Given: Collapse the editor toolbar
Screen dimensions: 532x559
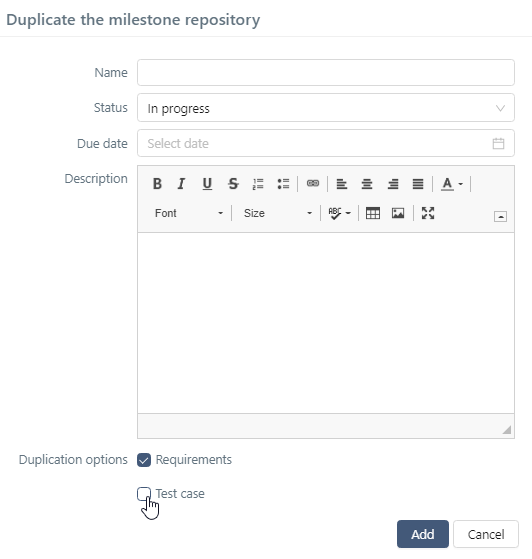Looking at the screenshot, I should pyautogui.click(x=501, y=216).
